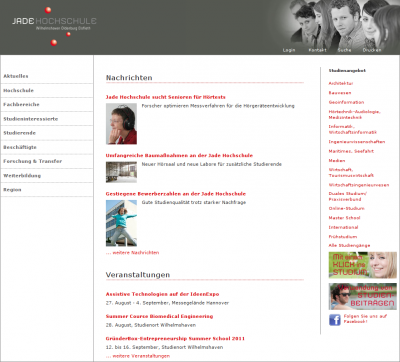Open Assistive Technologien auf der IdeenExpo event

coord(162,294)
